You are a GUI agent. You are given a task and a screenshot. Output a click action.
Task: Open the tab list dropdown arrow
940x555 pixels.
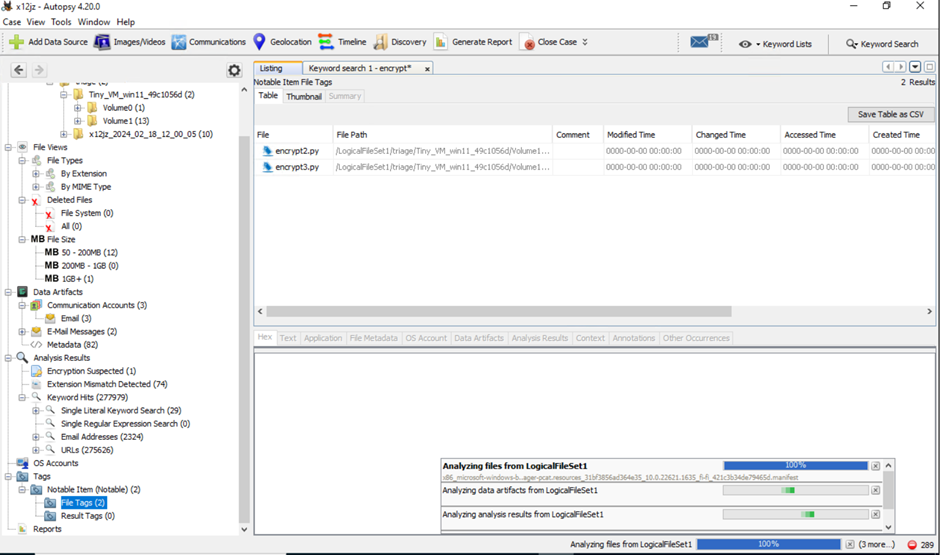click(915, 67)
